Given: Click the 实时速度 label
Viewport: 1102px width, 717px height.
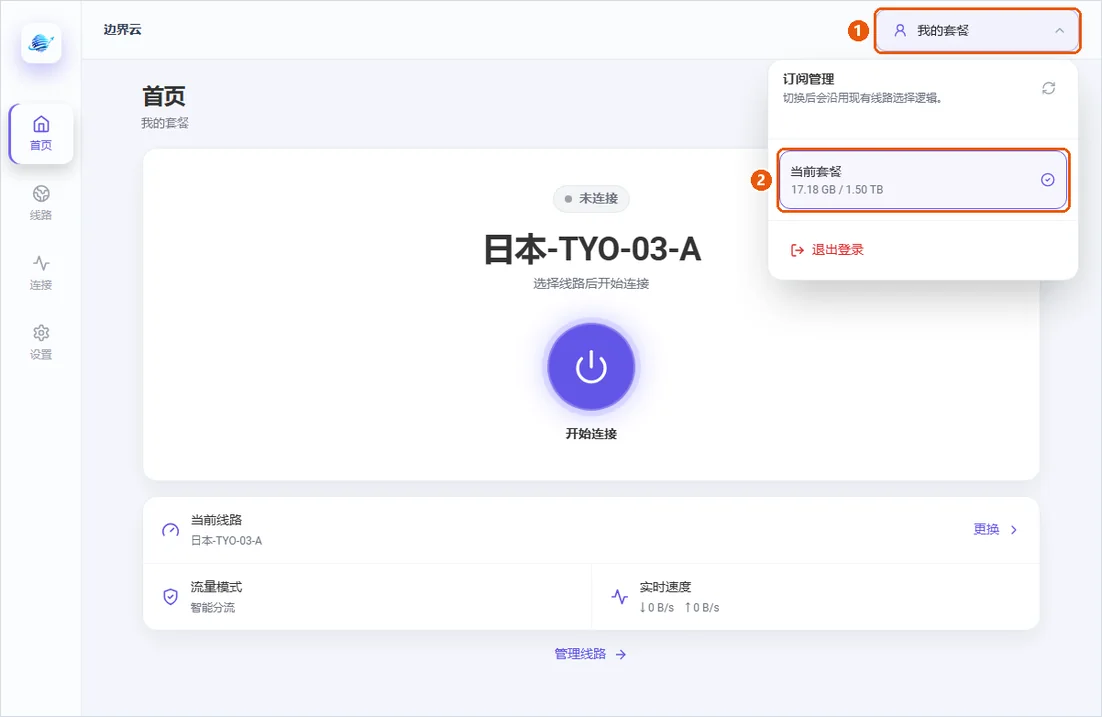Looking at the screenshot, I should point(666,587).
